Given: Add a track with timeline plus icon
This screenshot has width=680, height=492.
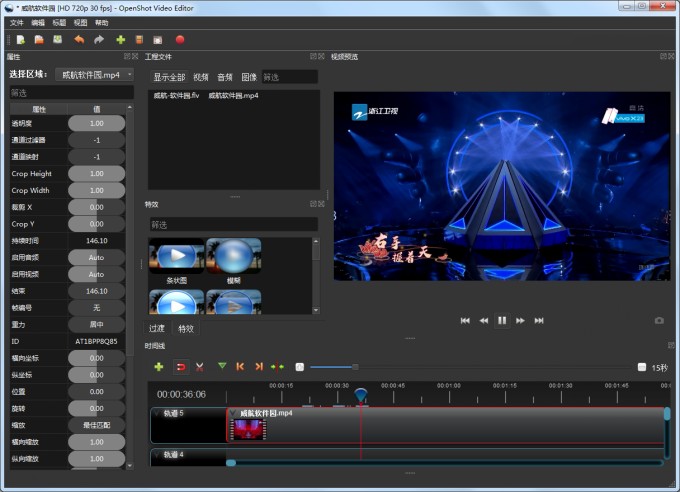Looking at the screenshot, I should tap(159, 367).
